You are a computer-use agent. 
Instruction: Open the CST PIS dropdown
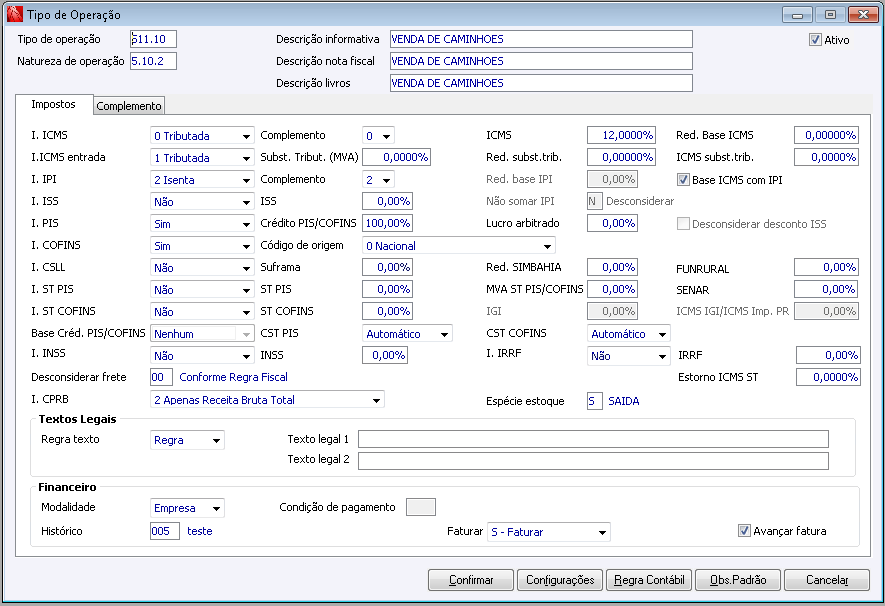tap(444, 334)
